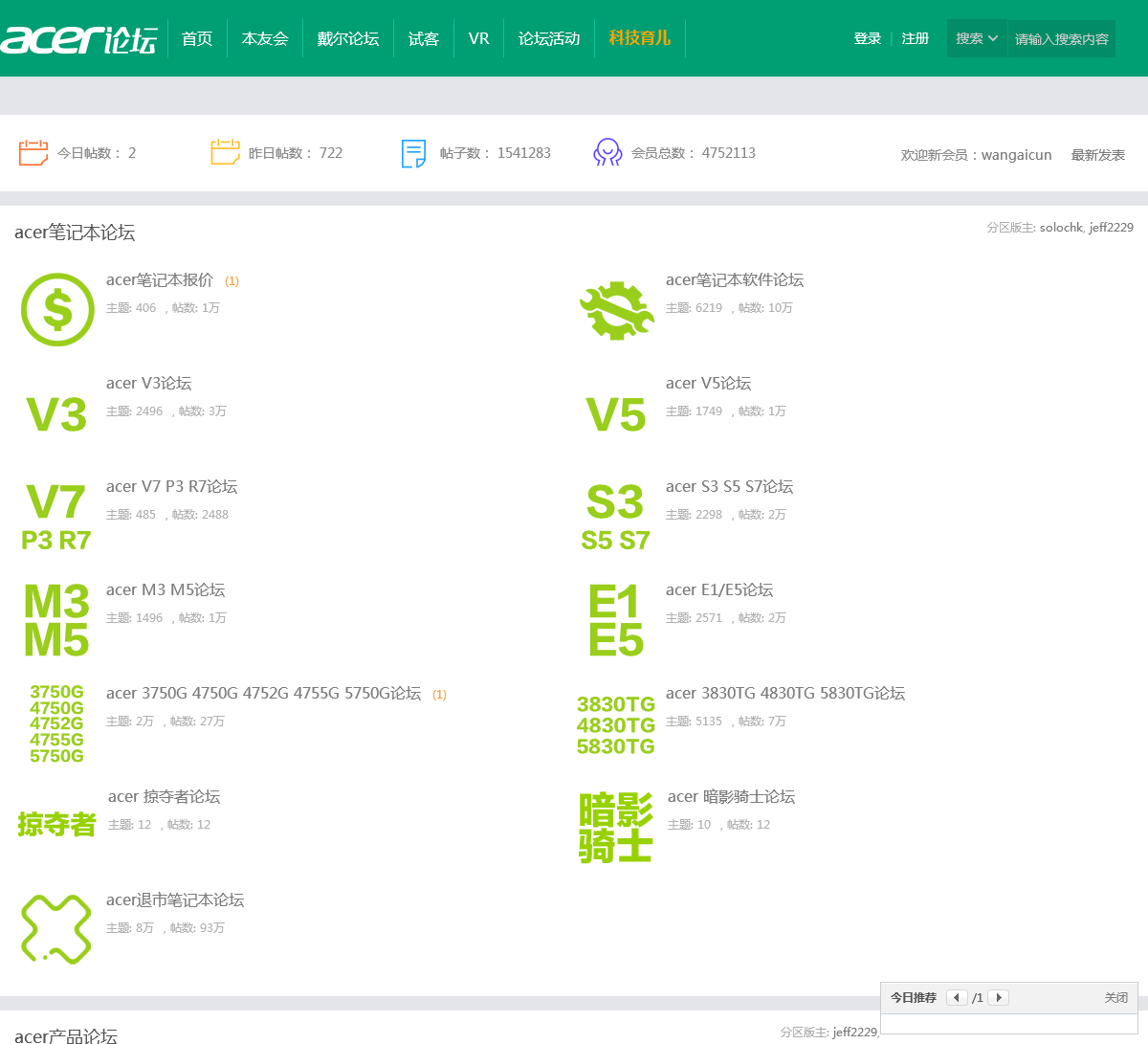Go to previous page in 今日推荐
Viewport: 1148px width, 1044px height.
pos(957,997)
